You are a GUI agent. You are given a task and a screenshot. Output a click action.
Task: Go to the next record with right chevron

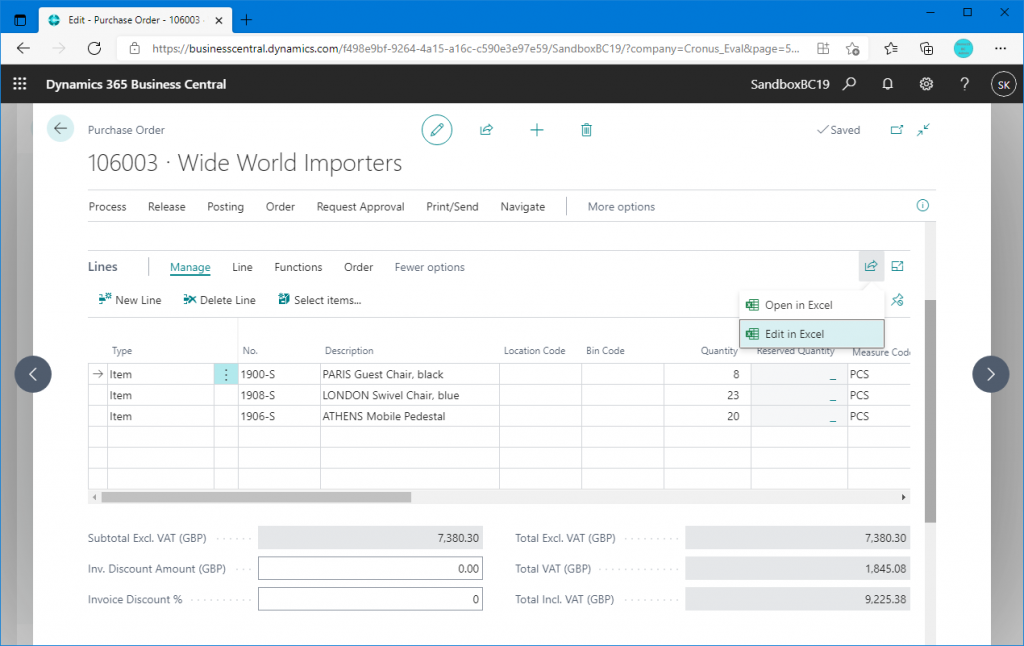pyautogui.click(x=991, y=374)
